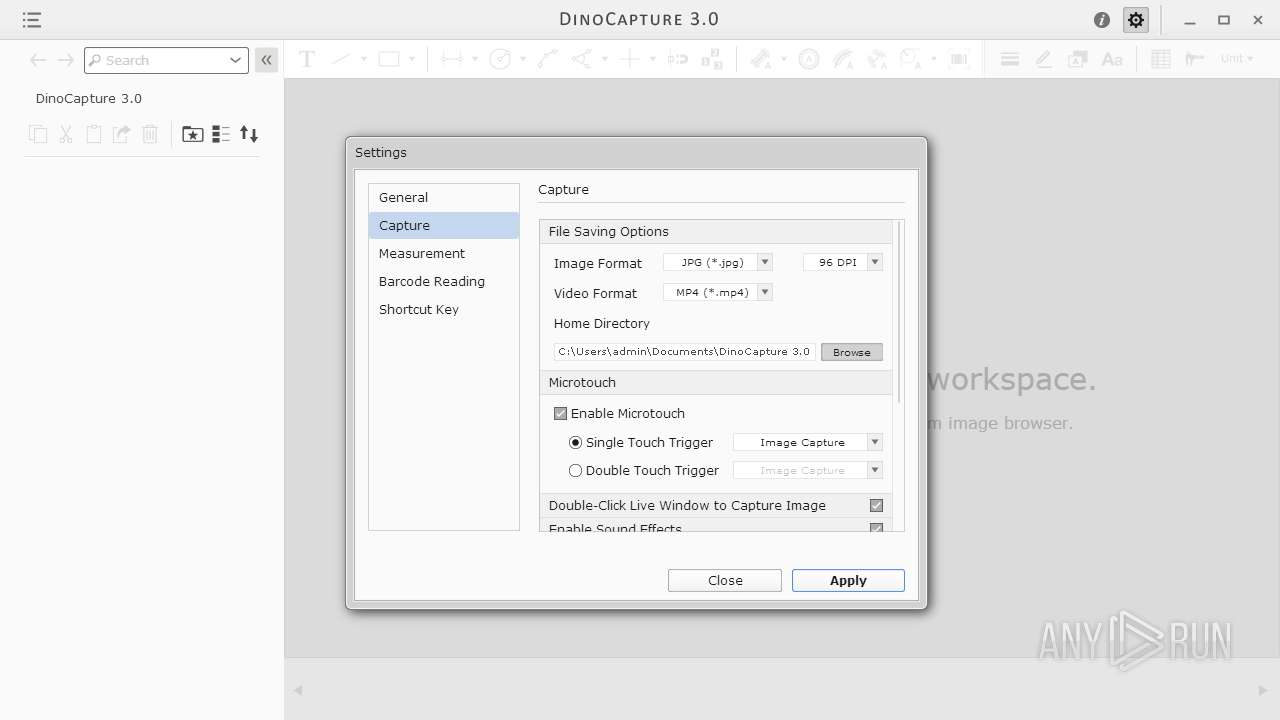
Task: Click the cut scissors icon
Action: (x=66, y=134)
